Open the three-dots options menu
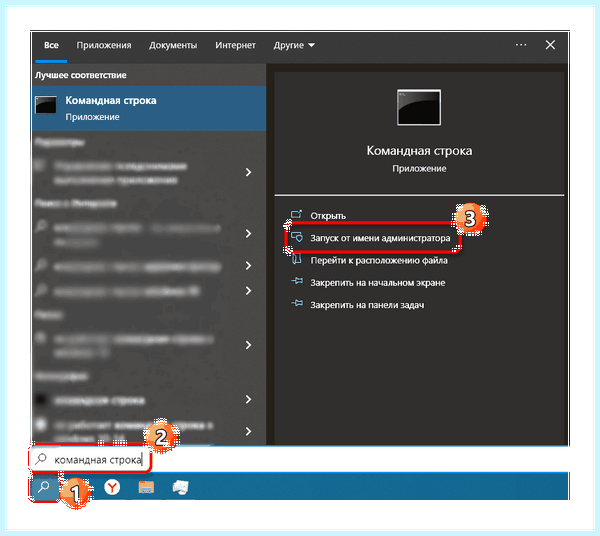This screenshot has height=536, width=600. click(x=521, y=45)
